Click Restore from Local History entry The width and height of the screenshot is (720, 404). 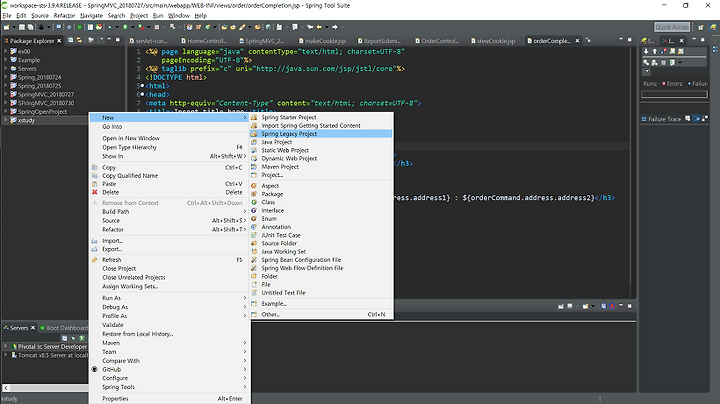point(170,334)
